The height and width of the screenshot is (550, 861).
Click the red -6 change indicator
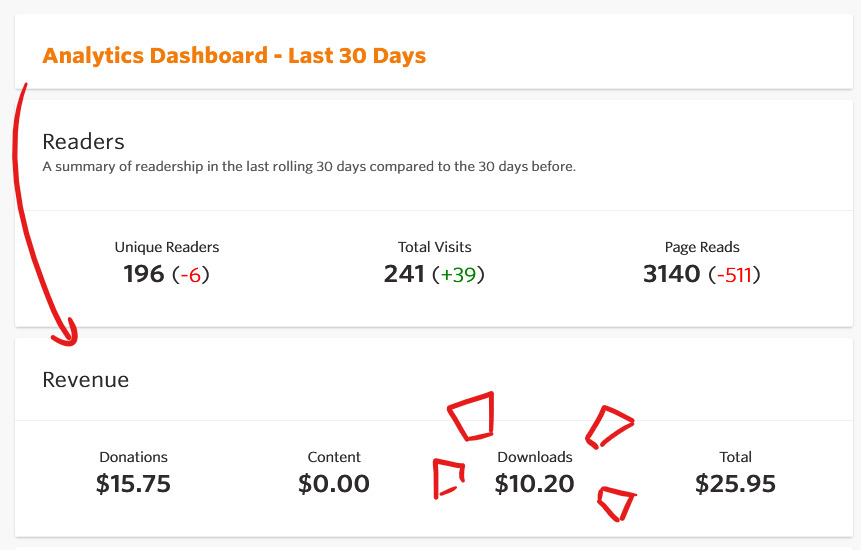click(x=191, y=275)
